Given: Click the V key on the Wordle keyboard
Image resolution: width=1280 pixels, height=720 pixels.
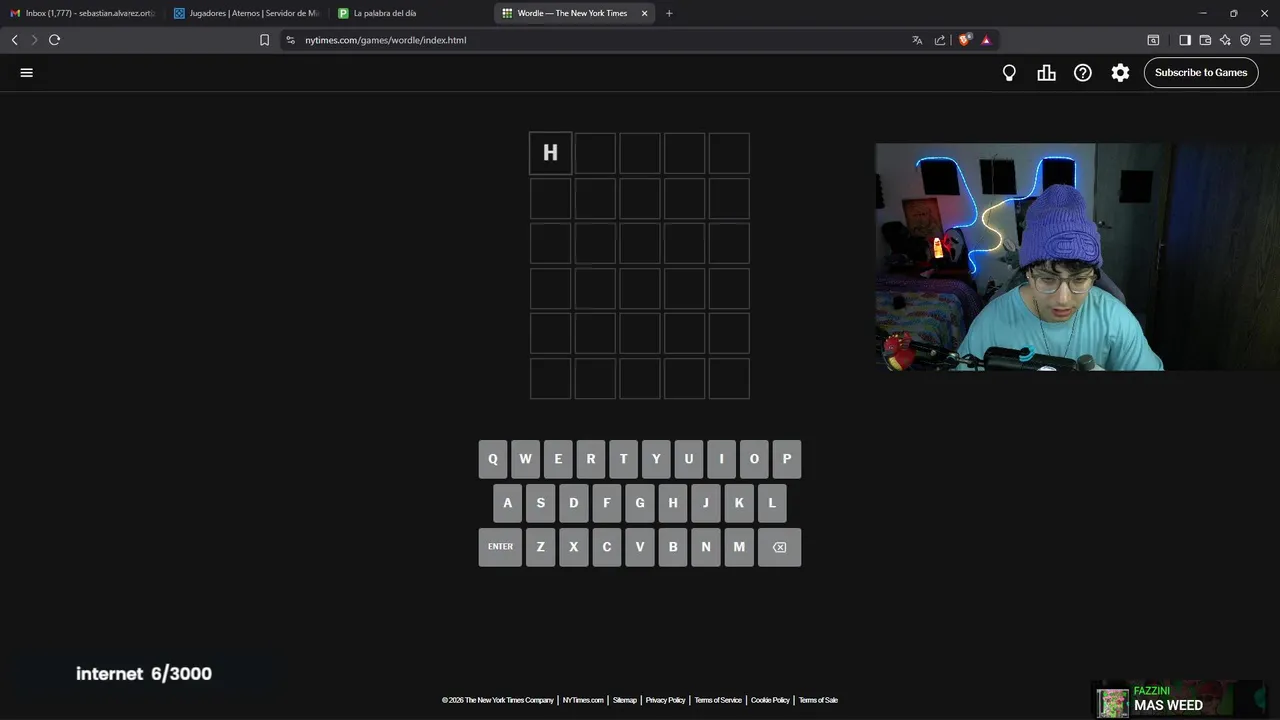Looking at the screenshot, I should [640, 547].
